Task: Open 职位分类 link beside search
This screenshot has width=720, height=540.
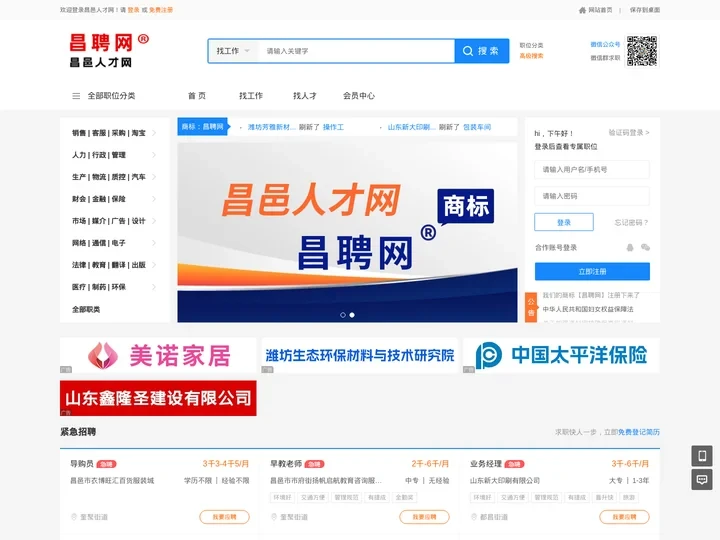Action: pos(531,45)
